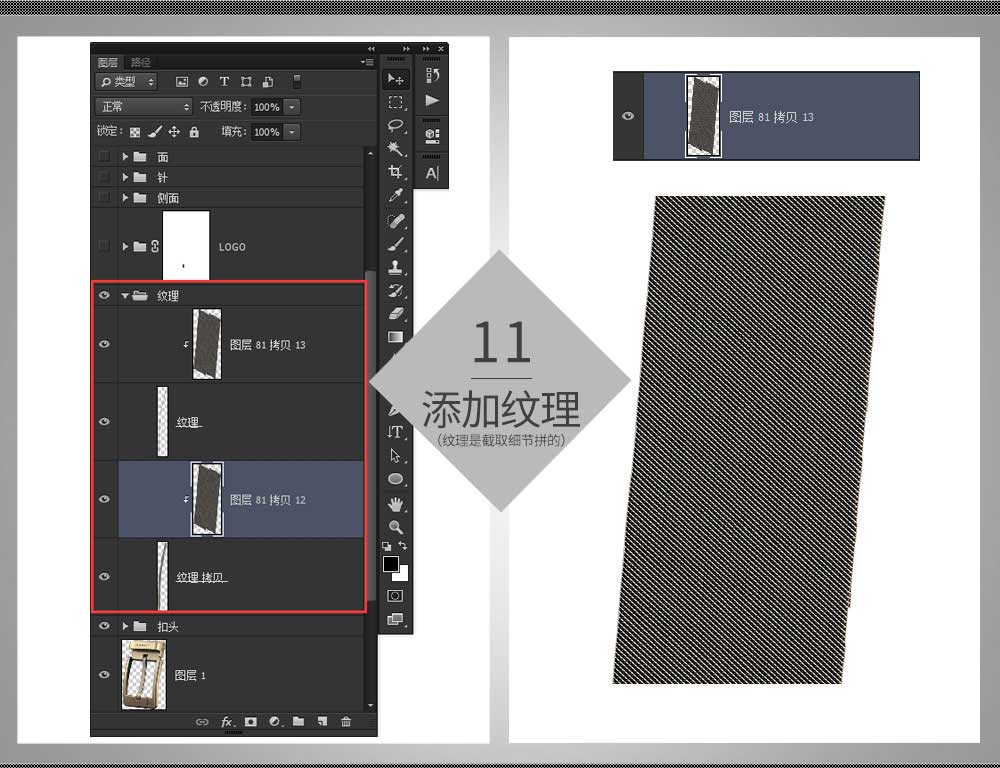The height and width of the screenshot is (768, 1000).
Task: Select the 纹理 拷贝 layer thumbnail
Action: [163, 576]
